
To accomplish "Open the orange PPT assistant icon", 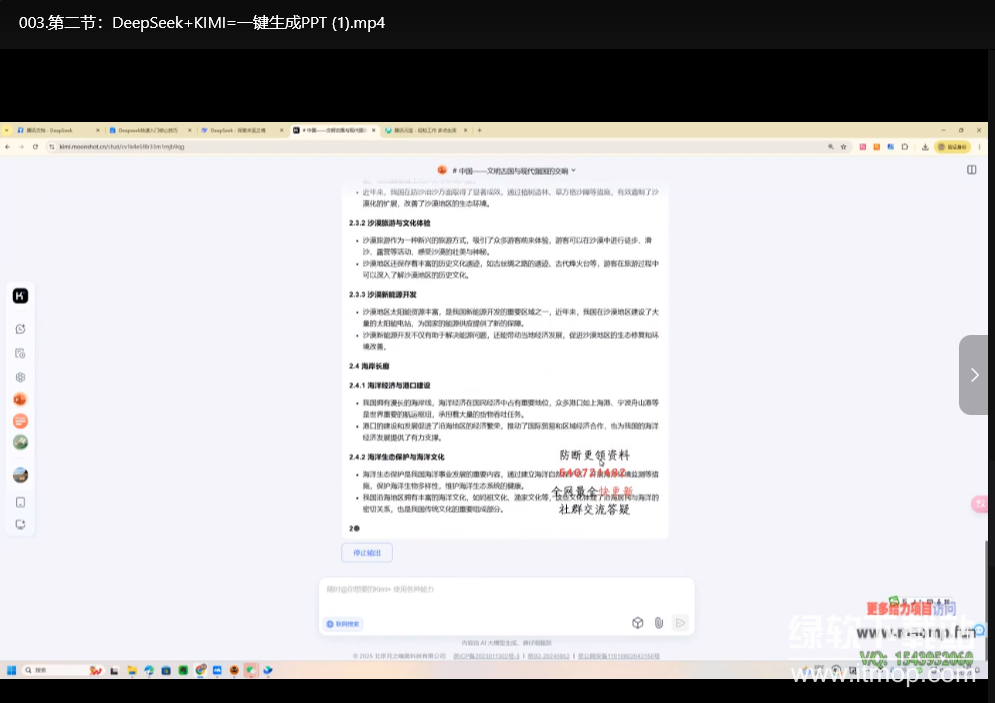I will point(20,399).
